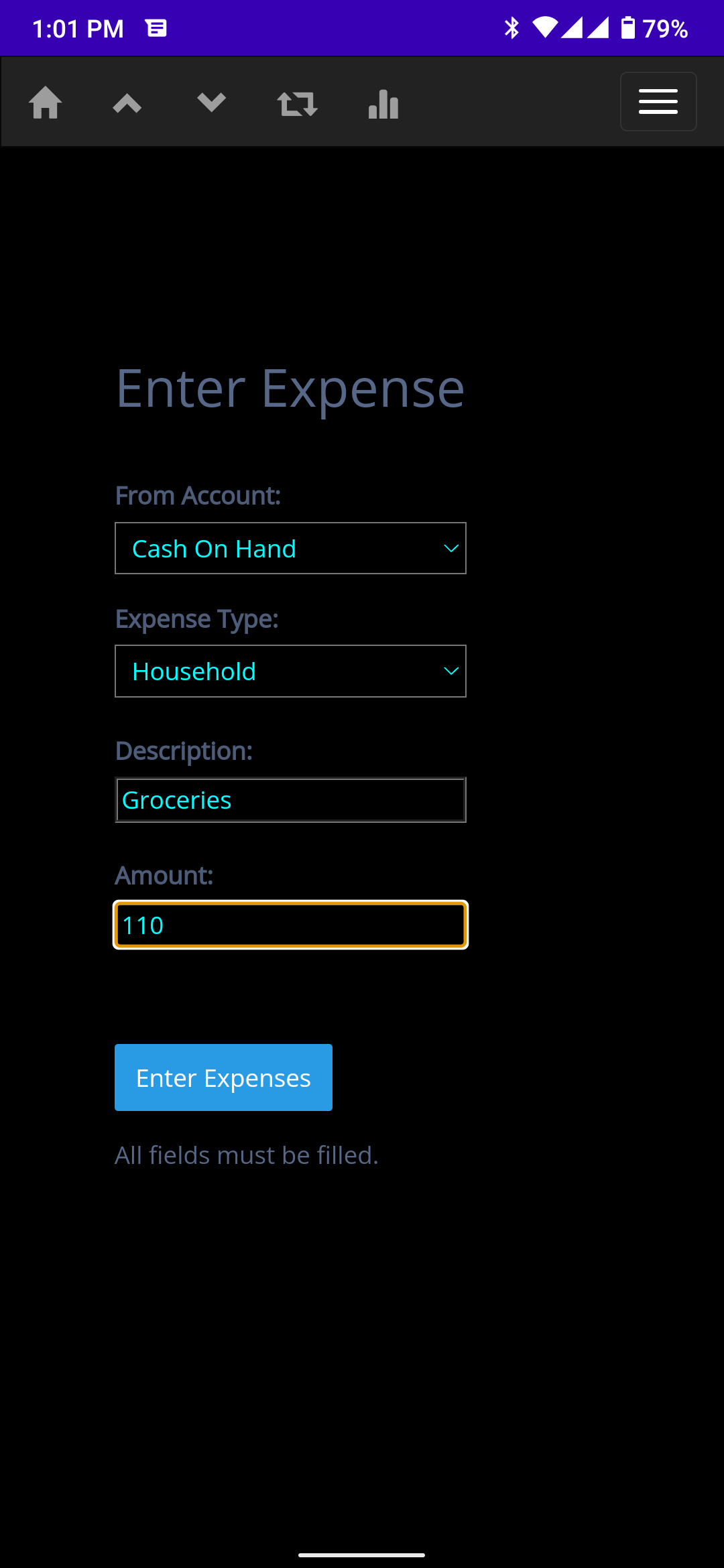This screenshot has height=1568, width=724.
Task: Click the Amount input field
Action: [290, 925]
